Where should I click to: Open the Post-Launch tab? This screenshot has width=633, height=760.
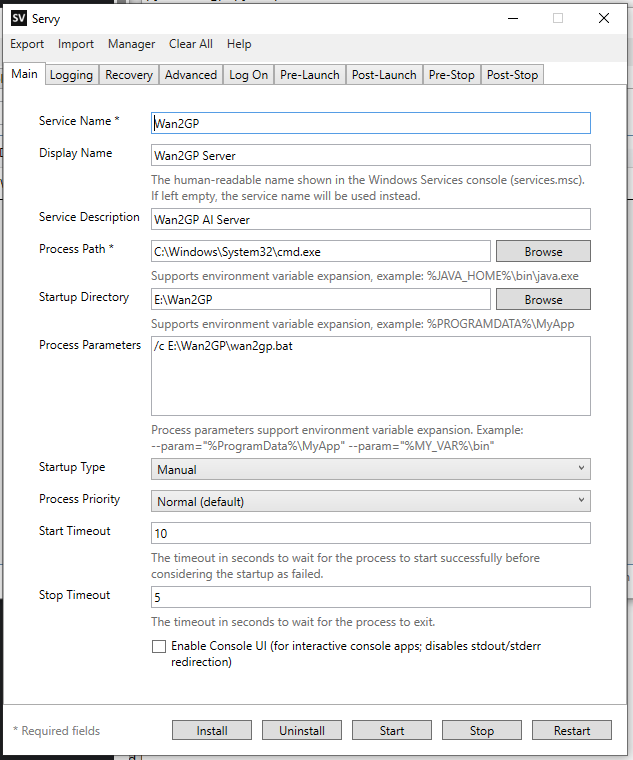click(x=384, y=75)
